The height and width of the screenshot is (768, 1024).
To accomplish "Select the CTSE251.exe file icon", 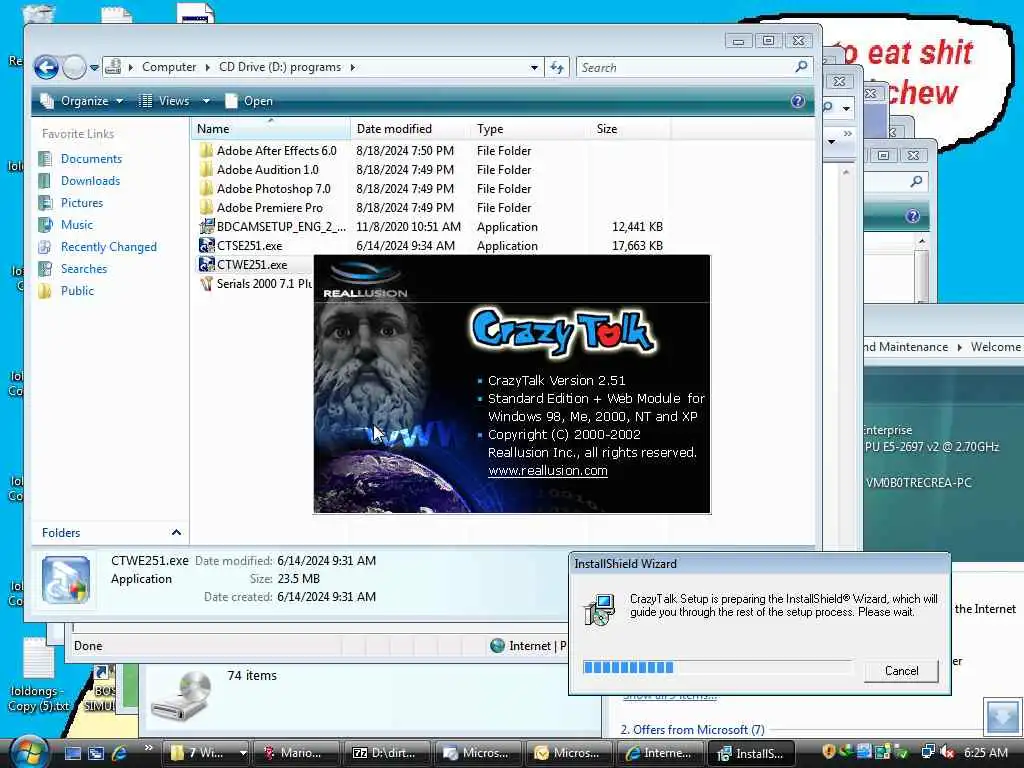I will point(206,246).
